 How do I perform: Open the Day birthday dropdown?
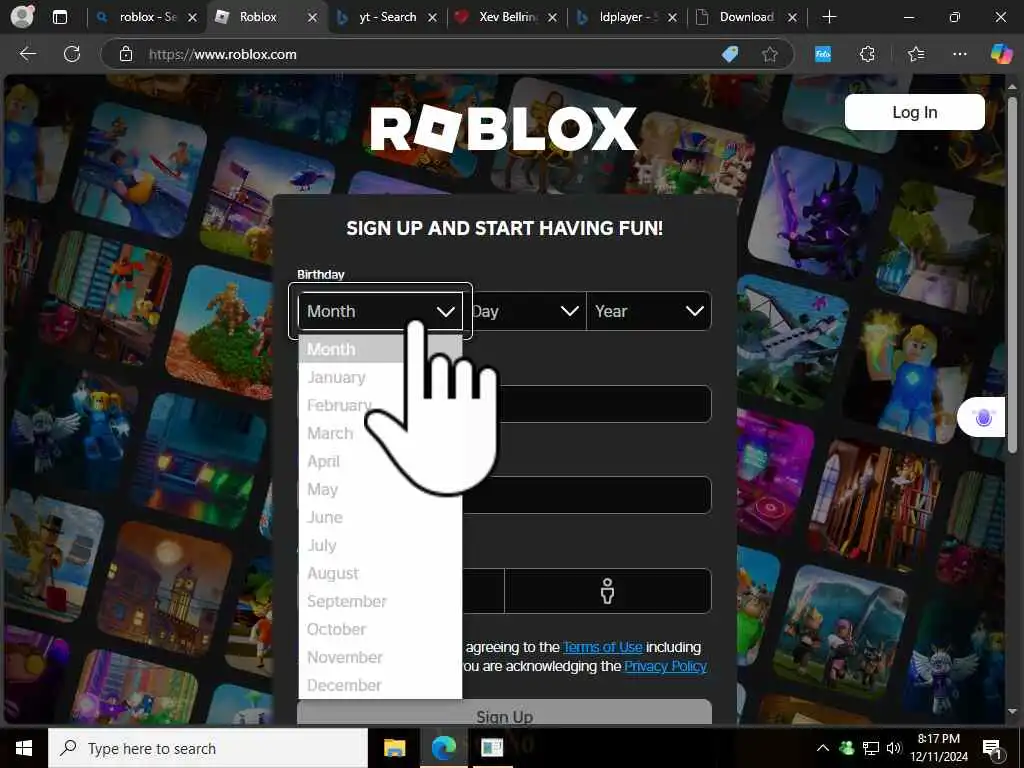tap(524, 311)
